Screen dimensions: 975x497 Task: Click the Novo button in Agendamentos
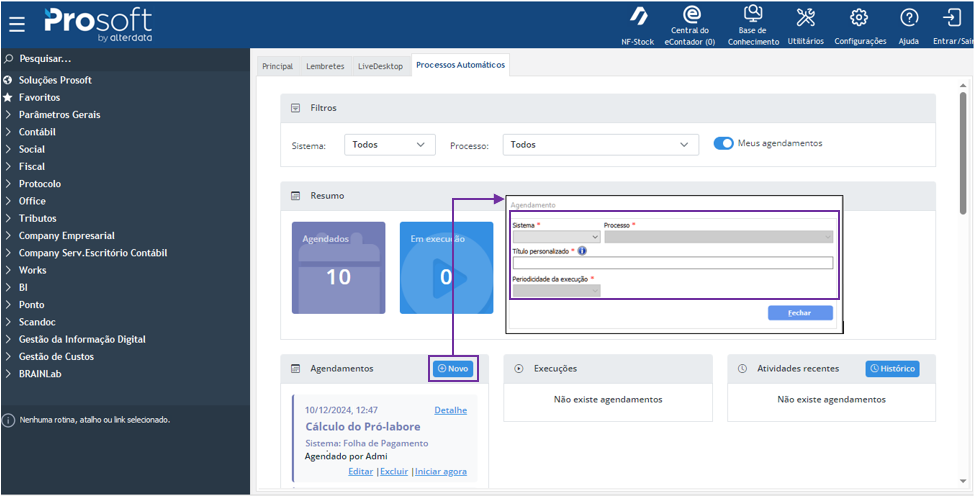[453, 369]
